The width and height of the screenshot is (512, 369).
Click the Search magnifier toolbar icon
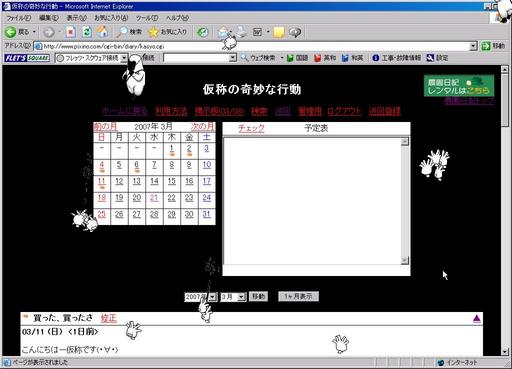click(122, 32)
